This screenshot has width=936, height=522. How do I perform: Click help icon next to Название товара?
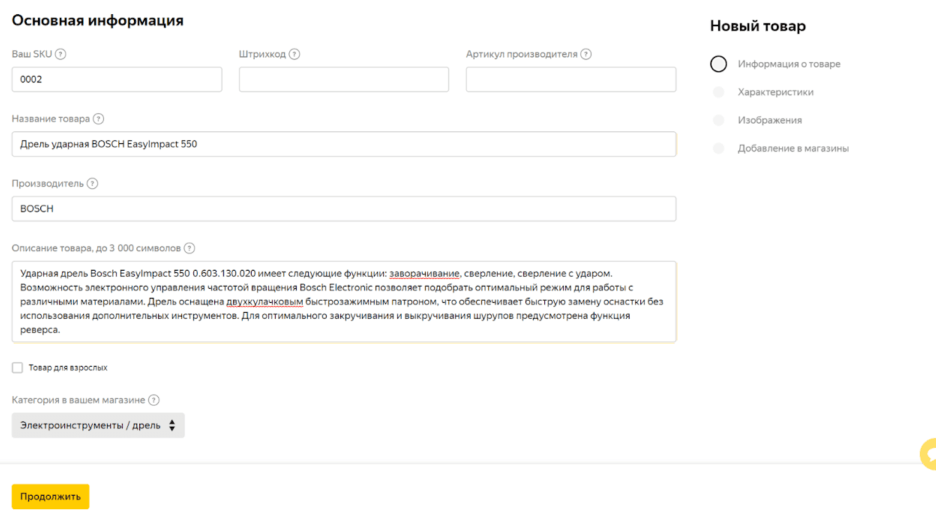point(98,119)
